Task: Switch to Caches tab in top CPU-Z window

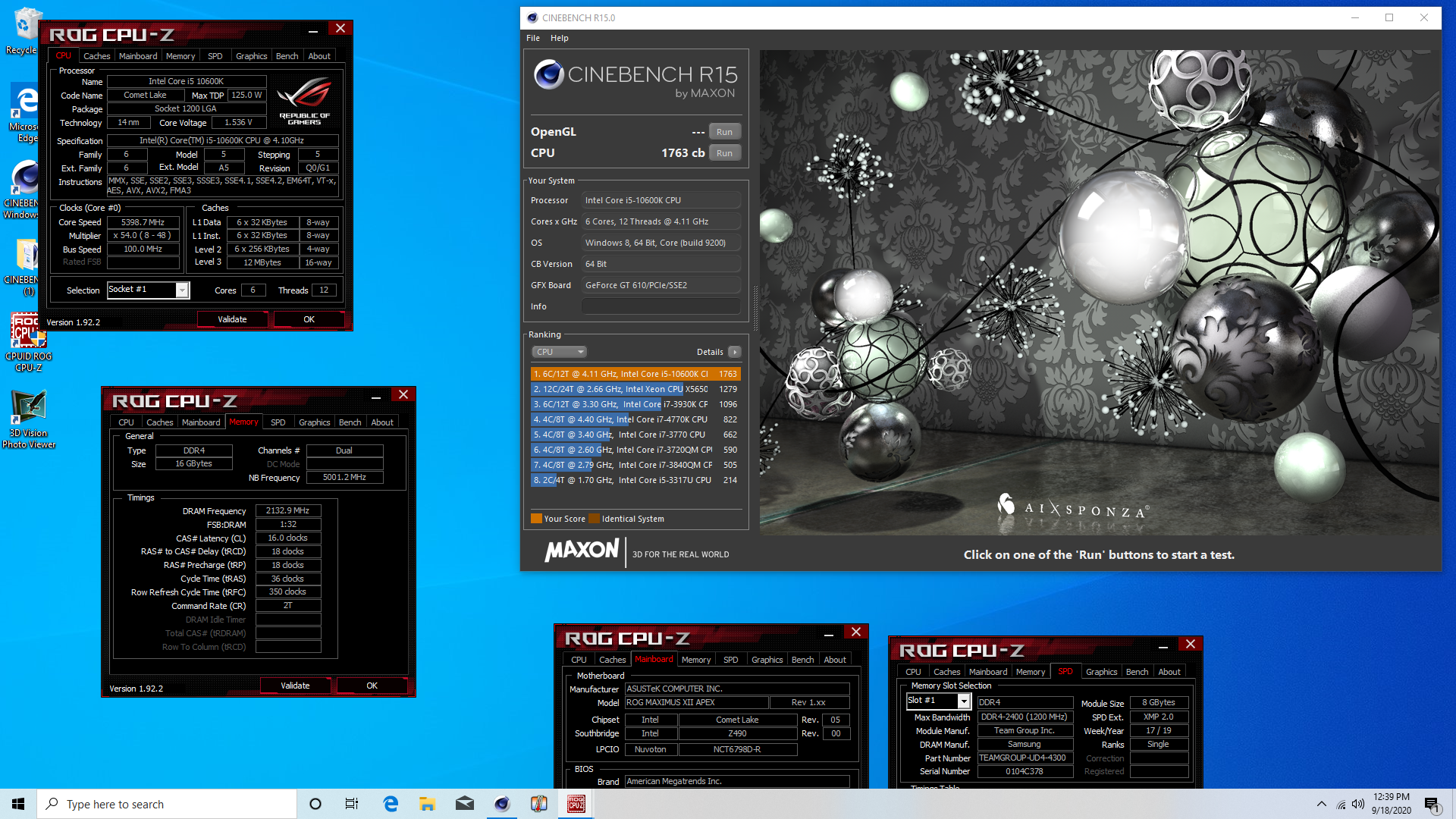Action: [96, 56]
